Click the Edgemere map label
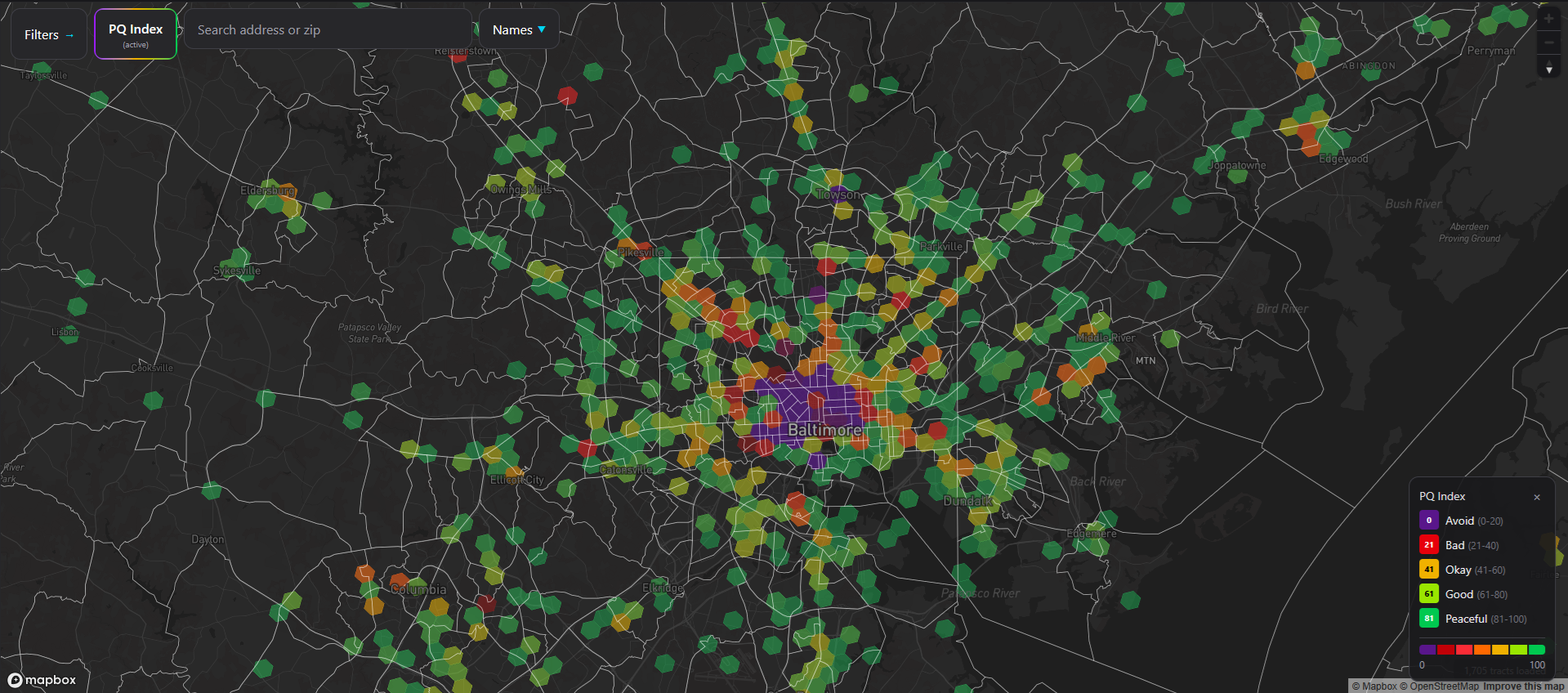 click(1092, 534)
